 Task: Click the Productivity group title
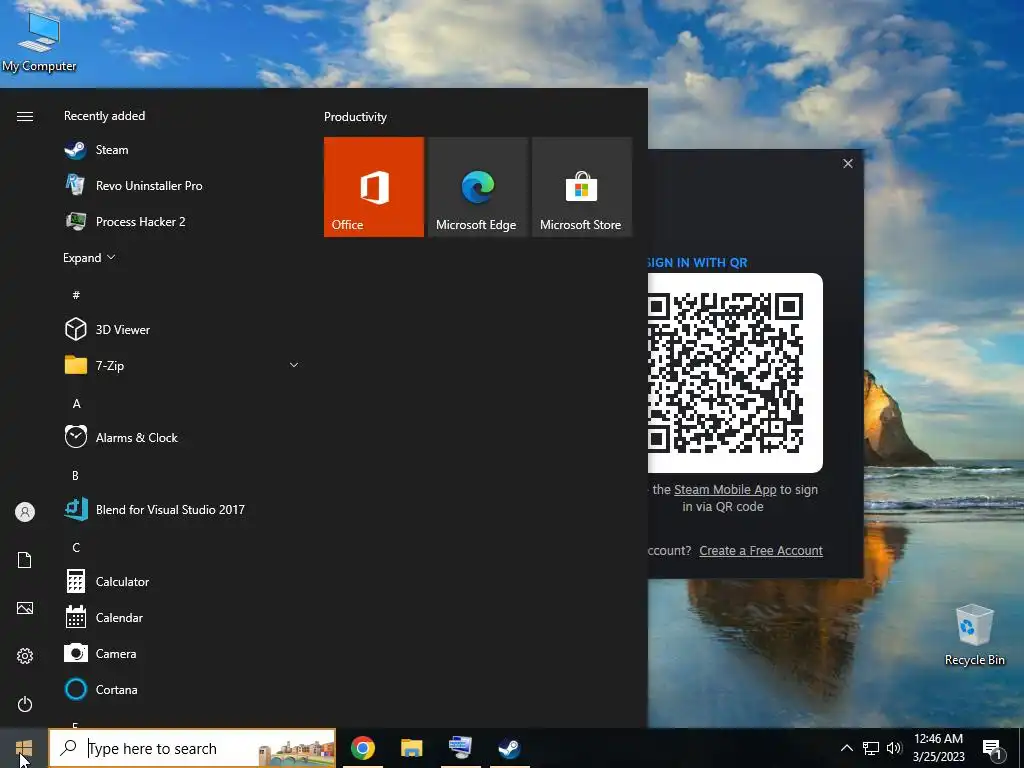355,117
